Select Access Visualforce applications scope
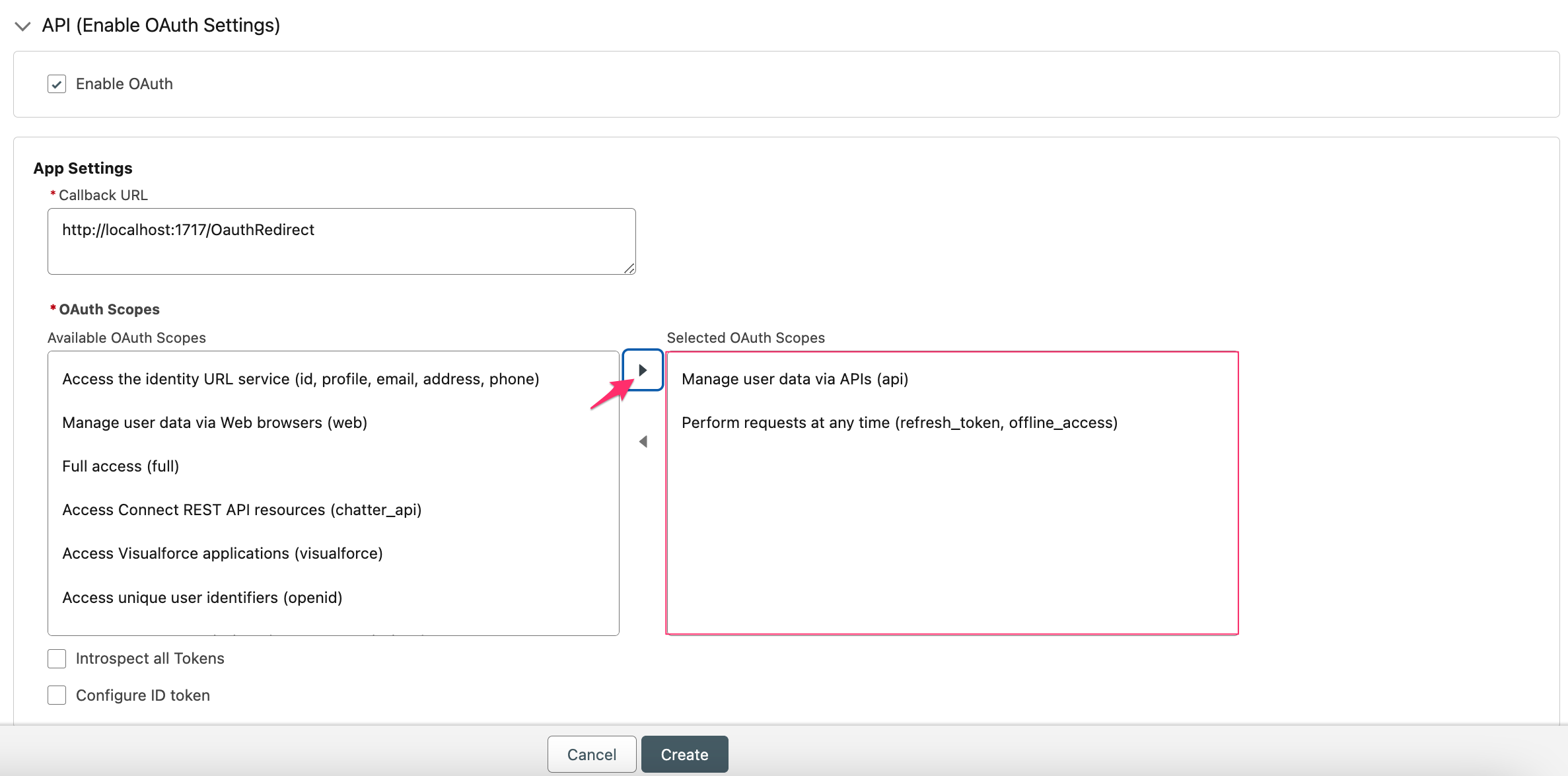This screenshot has height=776, width=1568. tap(222, 553)
